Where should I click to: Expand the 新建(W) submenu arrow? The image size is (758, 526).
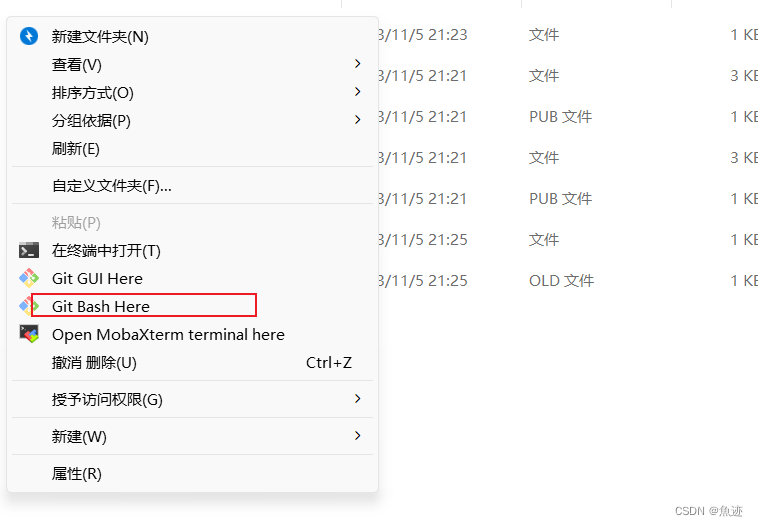357,436
